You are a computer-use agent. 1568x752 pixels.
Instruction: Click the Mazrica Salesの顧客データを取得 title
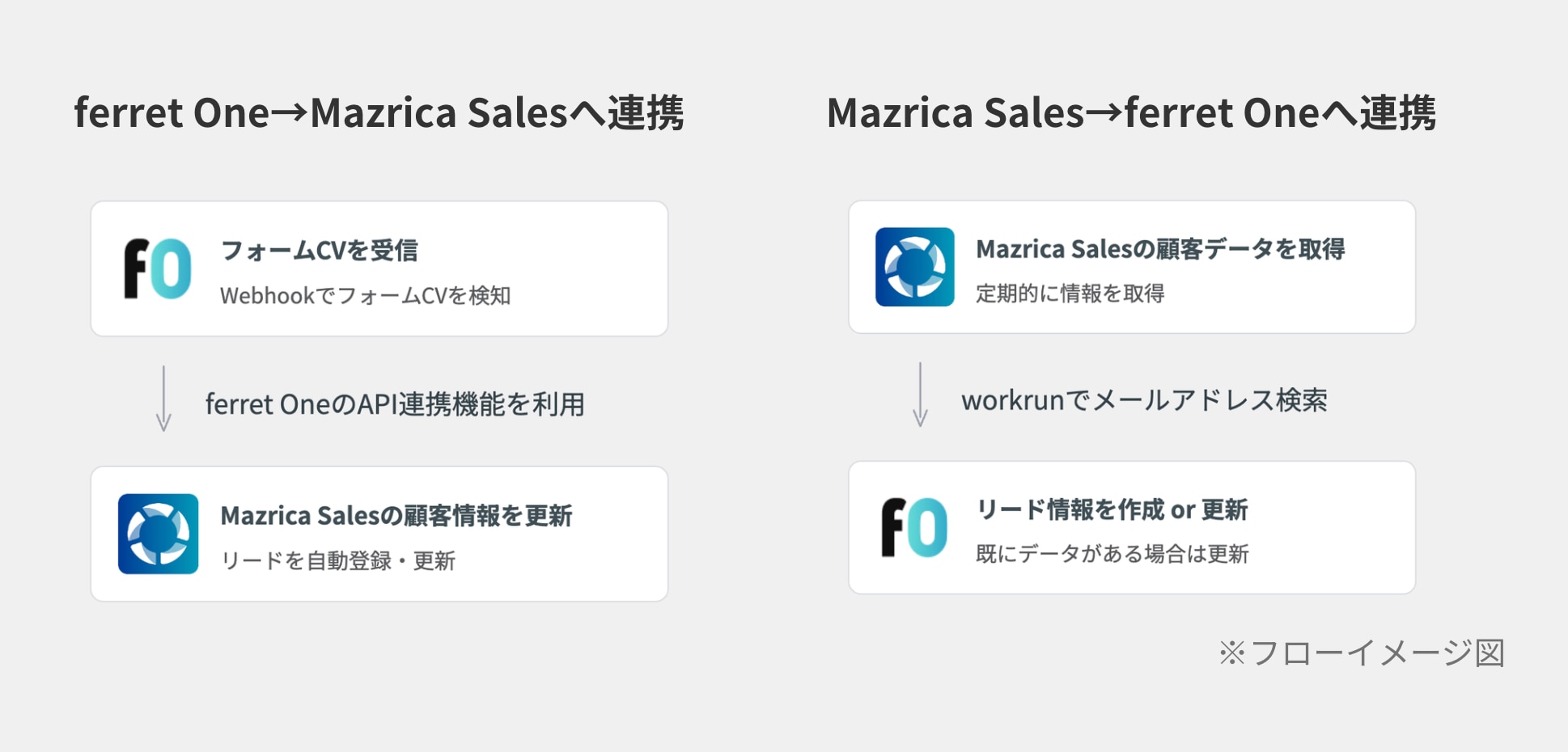pos(1159,249)
